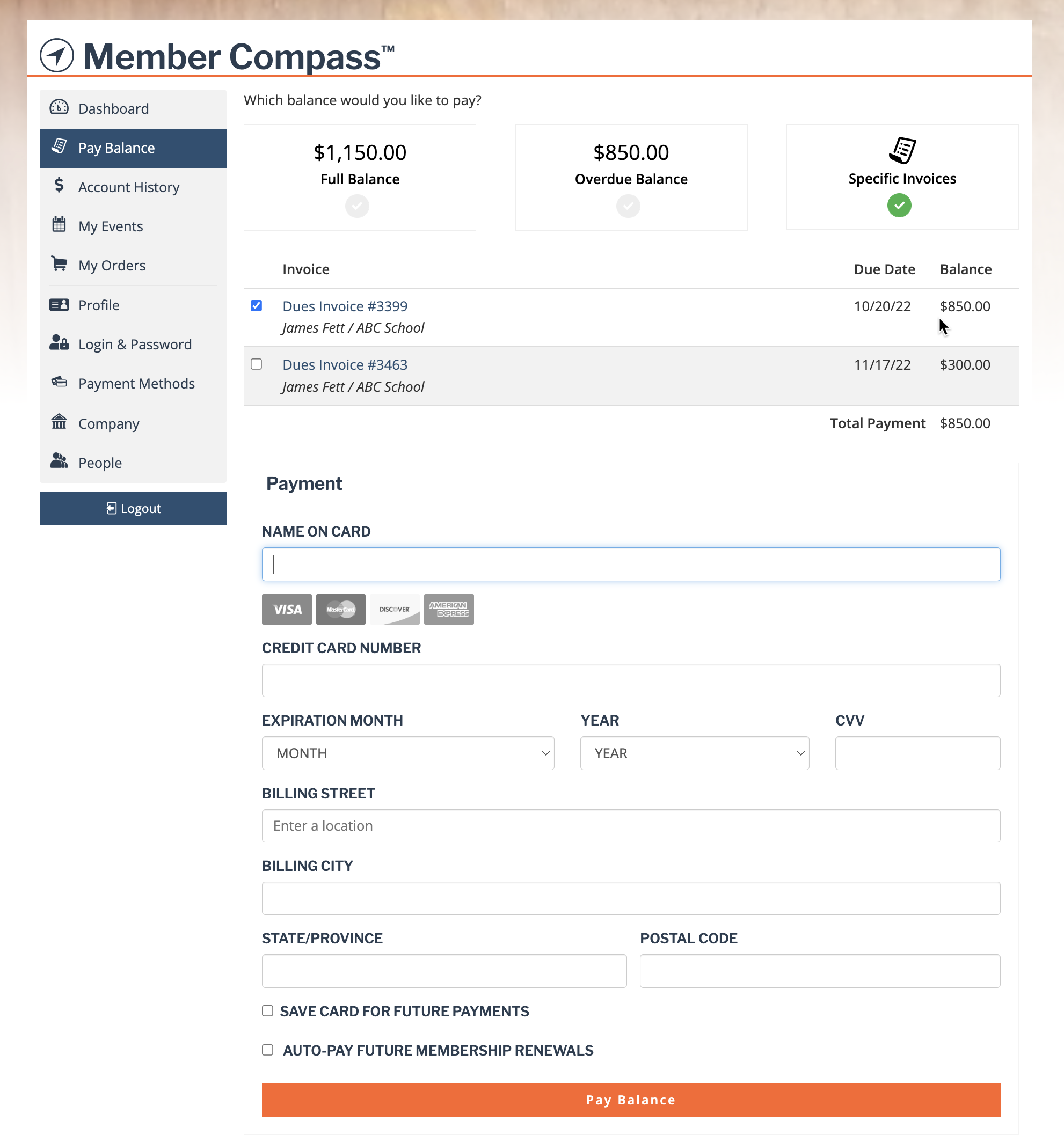This screenshot has height=1143, width=1064.
Task: Click the orange Pay Balance button
Action: coord(631,1101)
